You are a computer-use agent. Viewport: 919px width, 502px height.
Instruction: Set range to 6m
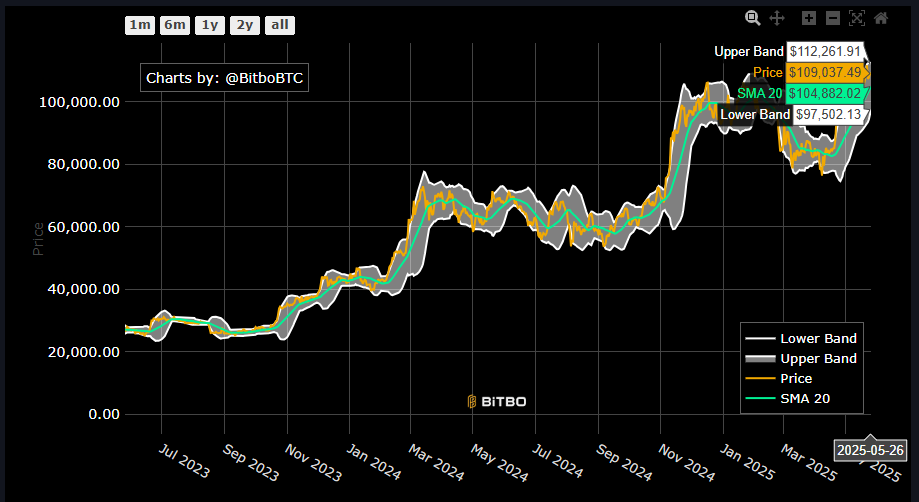(x=175, y=25)
